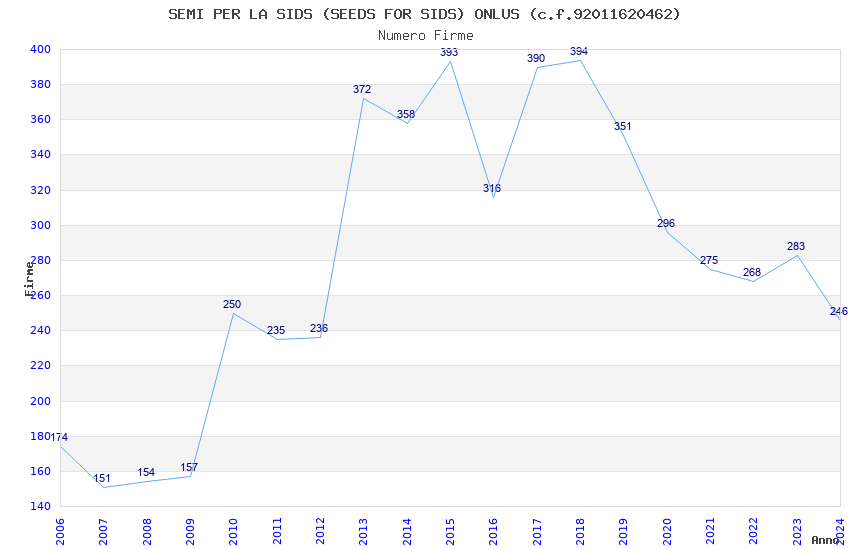Click the 400 y-axis tick label

point(40,49)
